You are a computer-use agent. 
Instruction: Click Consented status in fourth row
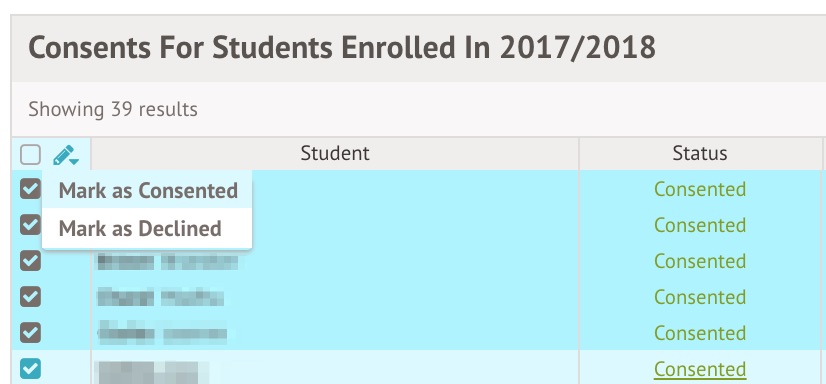pos(700,297)
